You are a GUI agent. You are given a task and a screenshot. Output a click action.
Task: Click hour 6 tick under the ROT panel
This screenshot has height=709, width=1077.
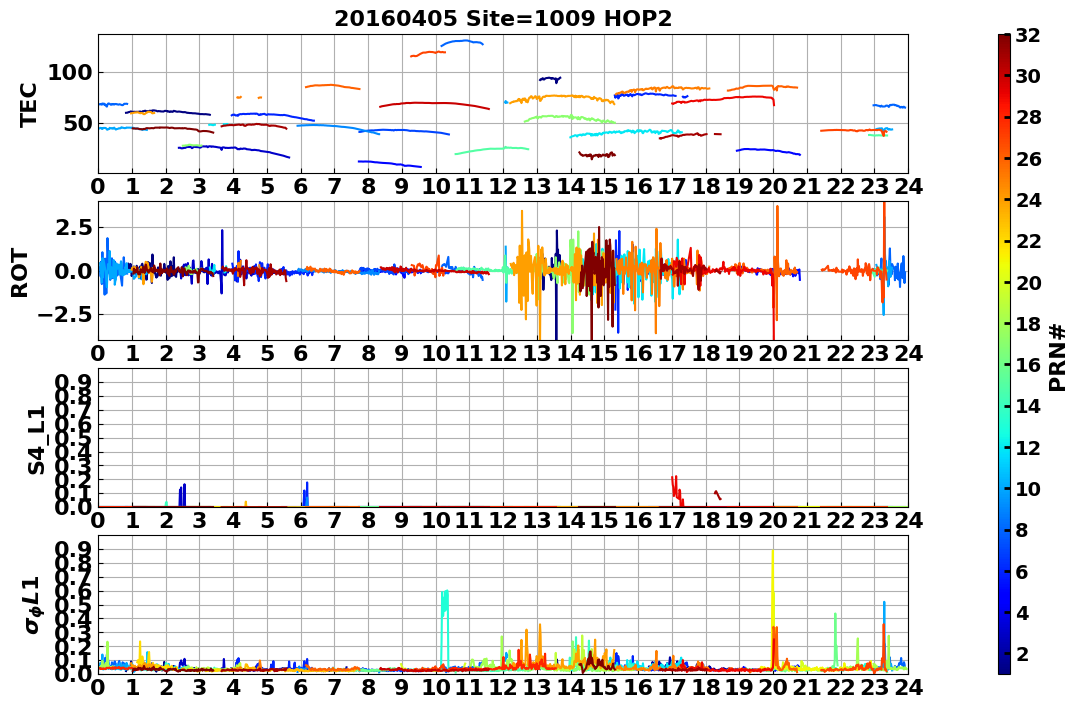point(301,354)
